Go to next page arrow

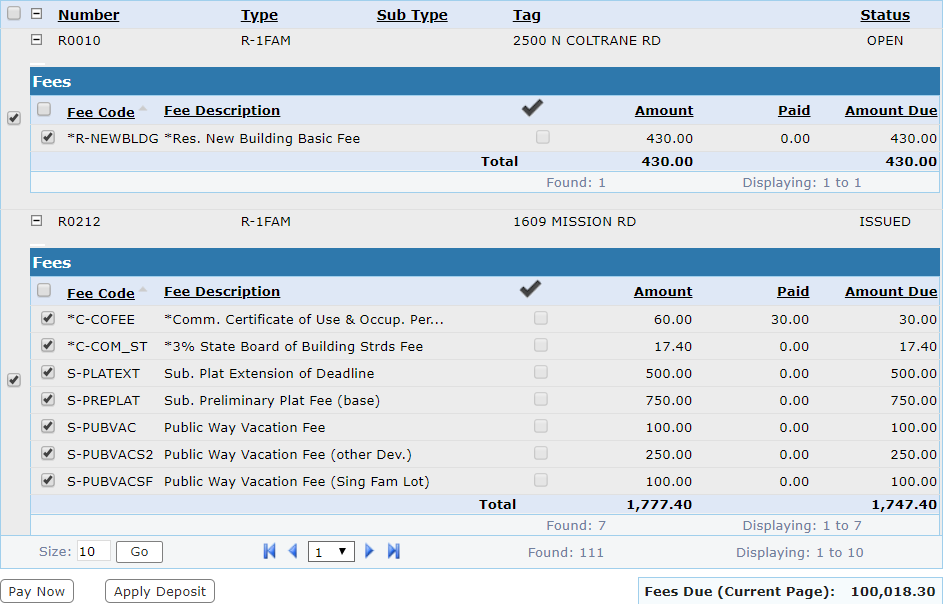click(x=369, y=551)
